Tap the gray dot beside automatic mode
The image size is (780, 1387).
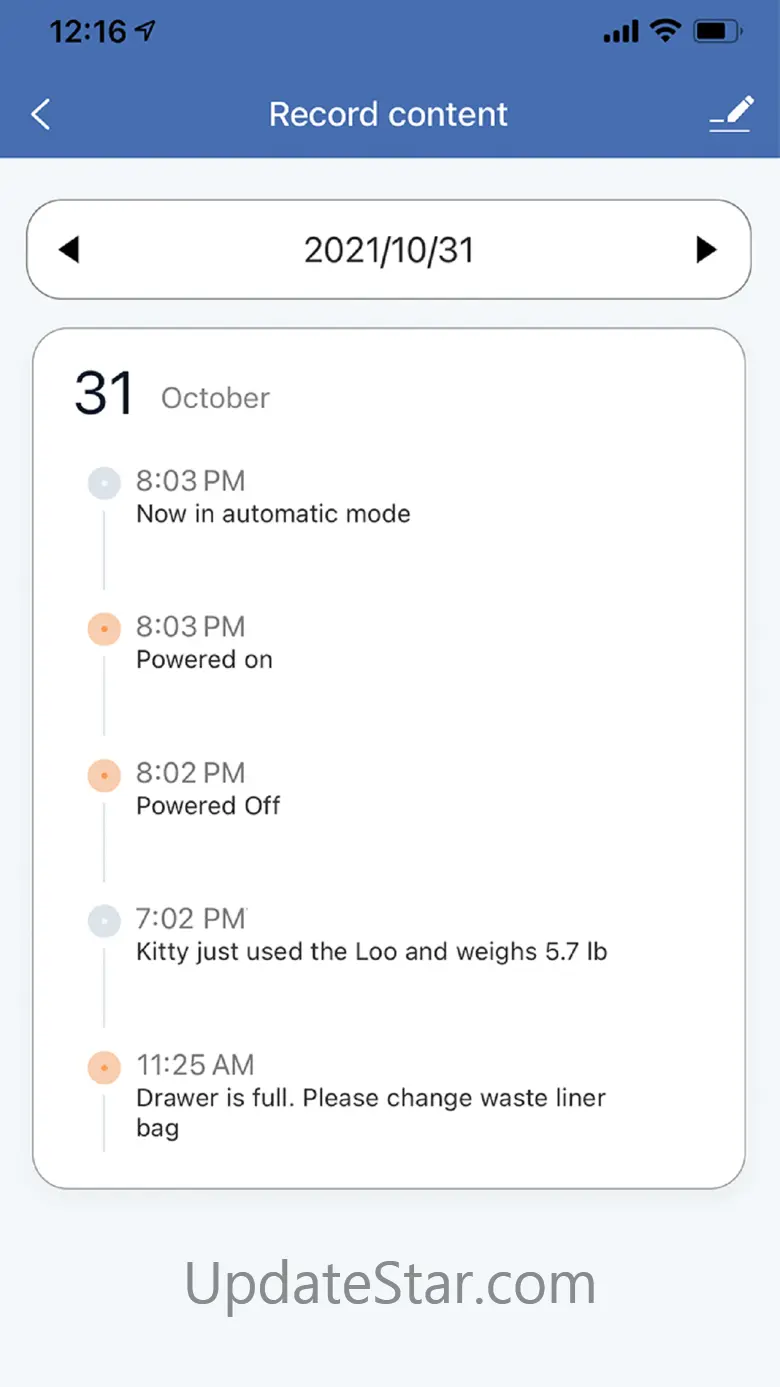click(x=104, y=483)
